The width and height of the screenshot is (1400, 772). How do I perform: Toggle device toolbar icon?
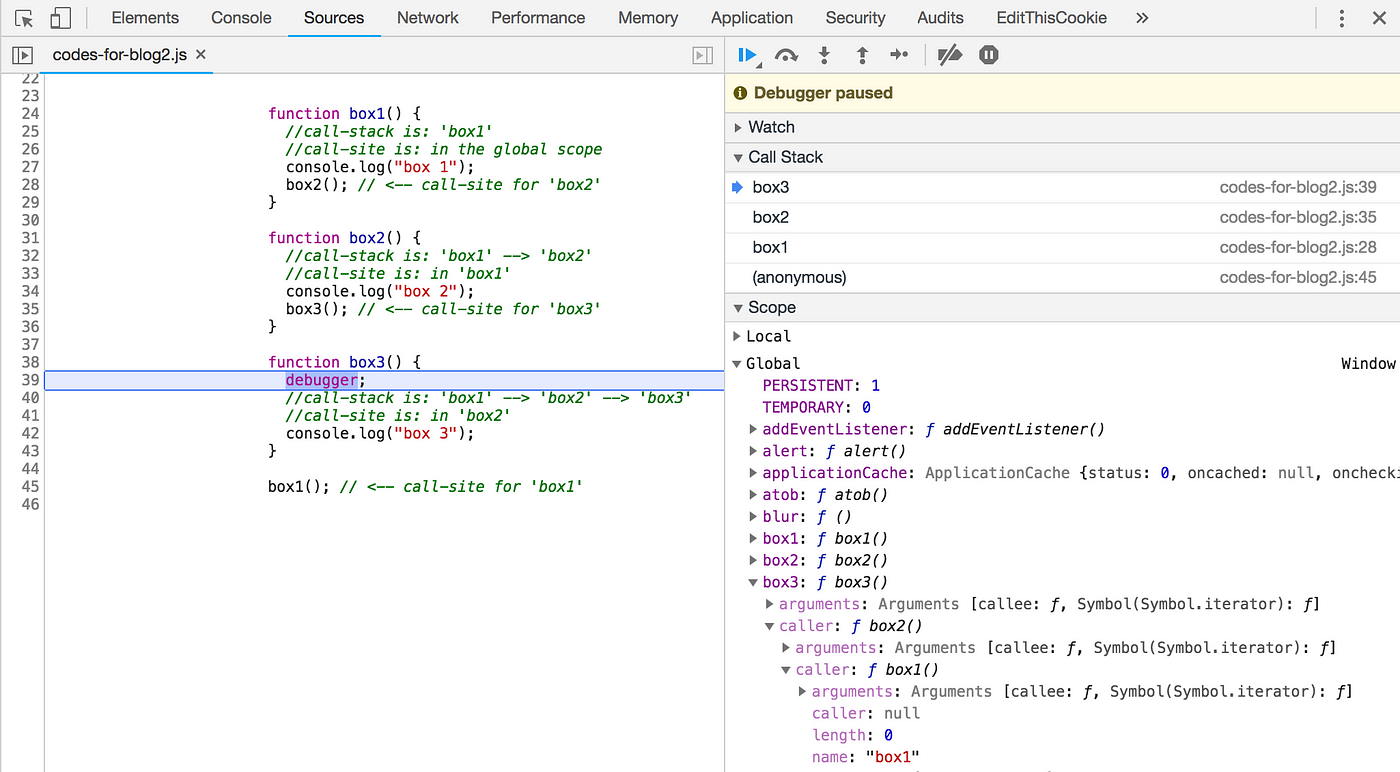coord(60,18)
